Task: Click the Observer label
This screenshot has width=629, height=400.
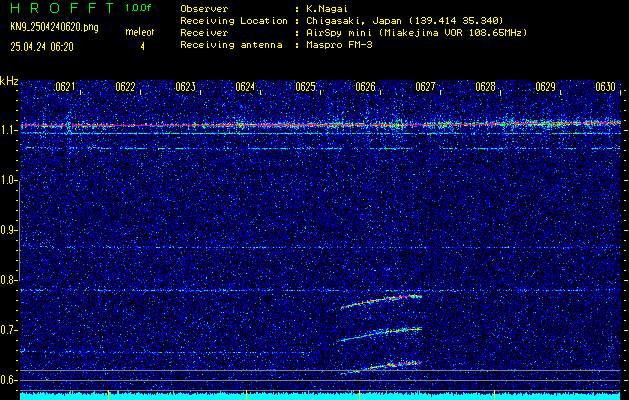Action: pyautogui.click(x=204, y=9)
